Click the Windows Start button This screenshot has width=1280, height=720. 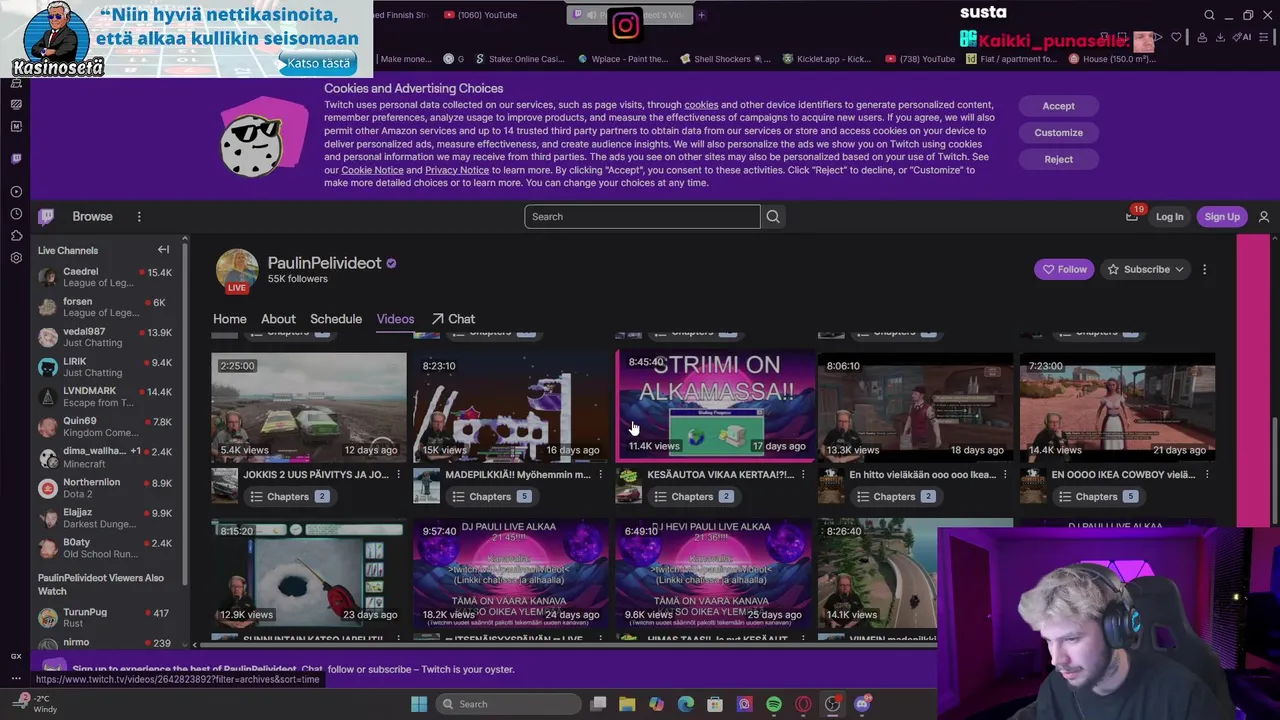coord(419,704)
